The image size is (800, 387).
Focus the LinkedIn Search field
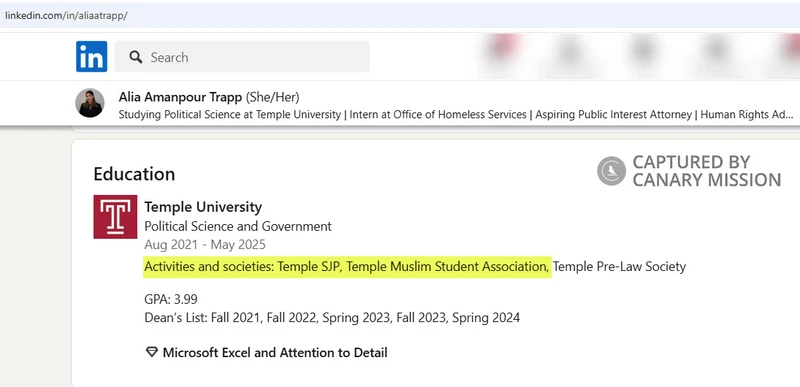pyautogui.click(x=242, y=57)
